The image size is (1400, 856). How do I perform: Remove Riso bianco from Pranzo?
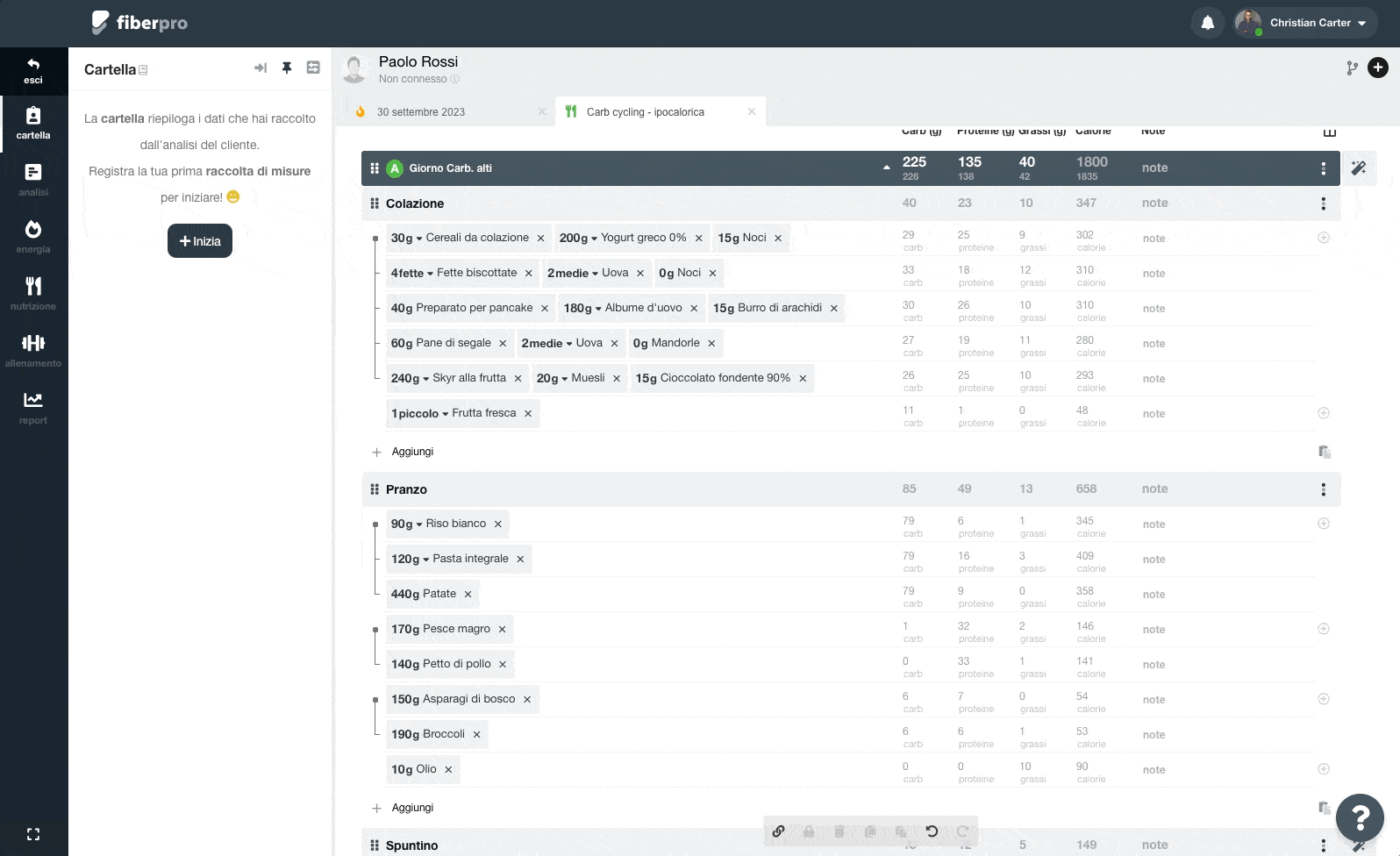498,524
